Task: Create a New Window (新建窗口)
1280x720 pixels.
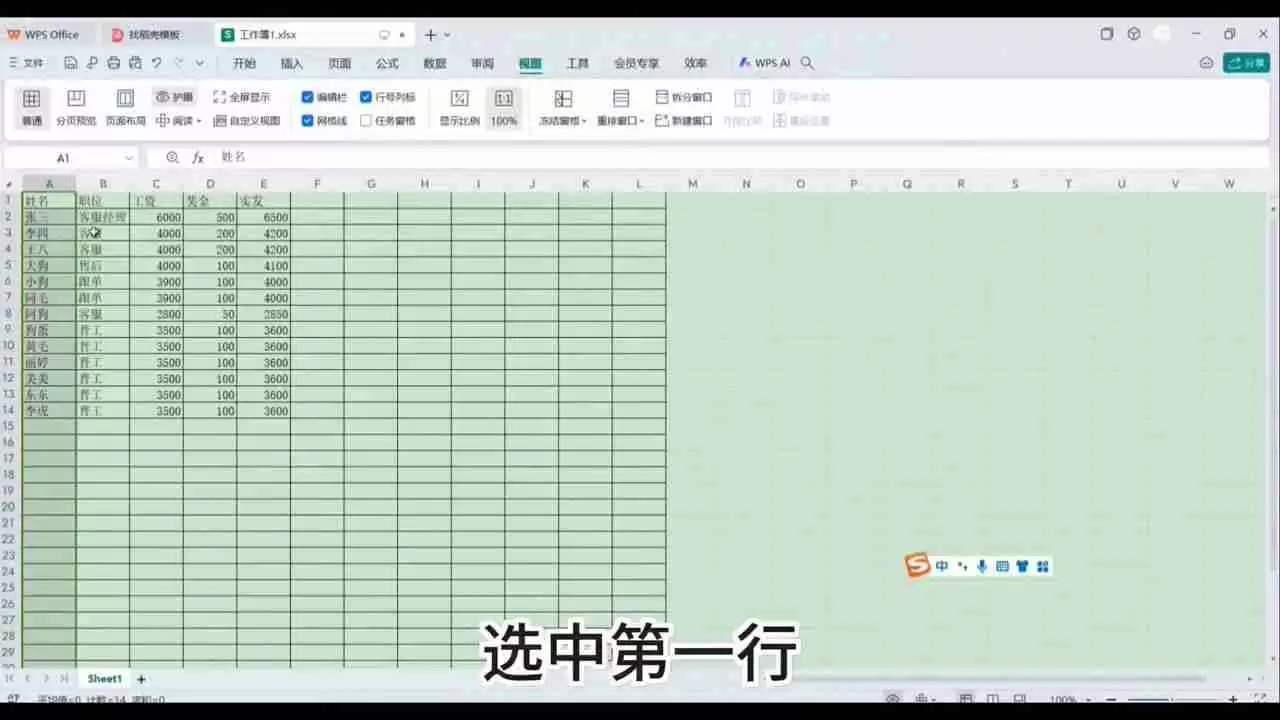Action: click(683, 118)
